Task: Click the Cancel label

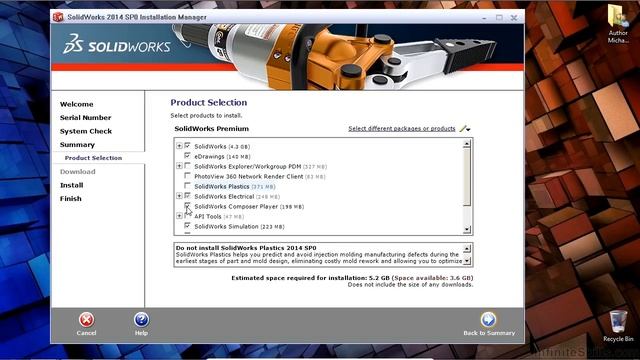Action: click(x=86, y=333)
